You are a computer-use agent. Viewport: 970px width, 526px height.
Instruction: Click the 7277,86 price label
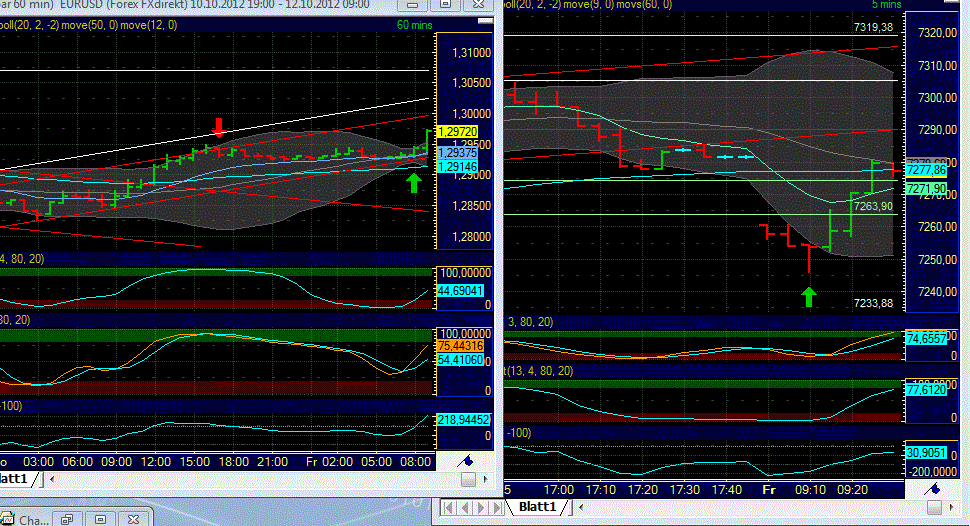tap(926, 170)
